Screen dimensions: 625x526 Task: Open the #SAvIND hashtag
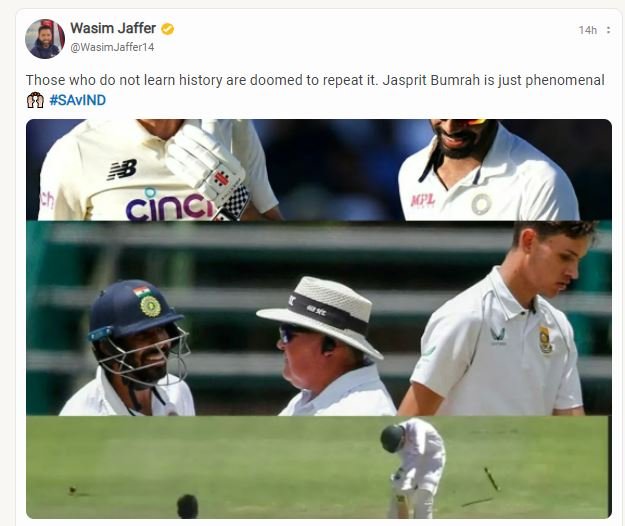(x=78, y=100)
